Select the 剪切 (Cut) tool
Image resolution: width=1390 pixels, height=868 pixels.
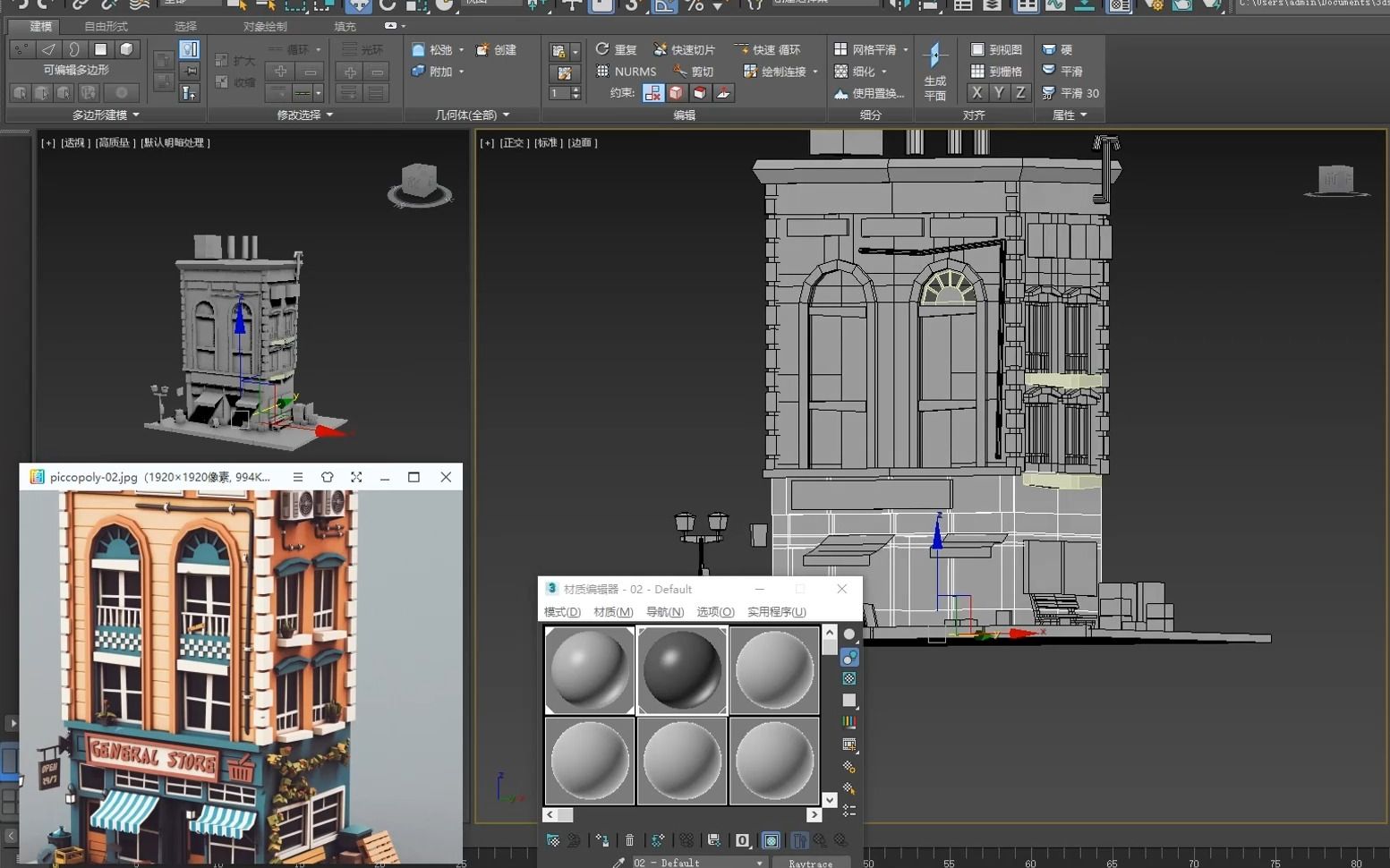(x=700, y=71)
